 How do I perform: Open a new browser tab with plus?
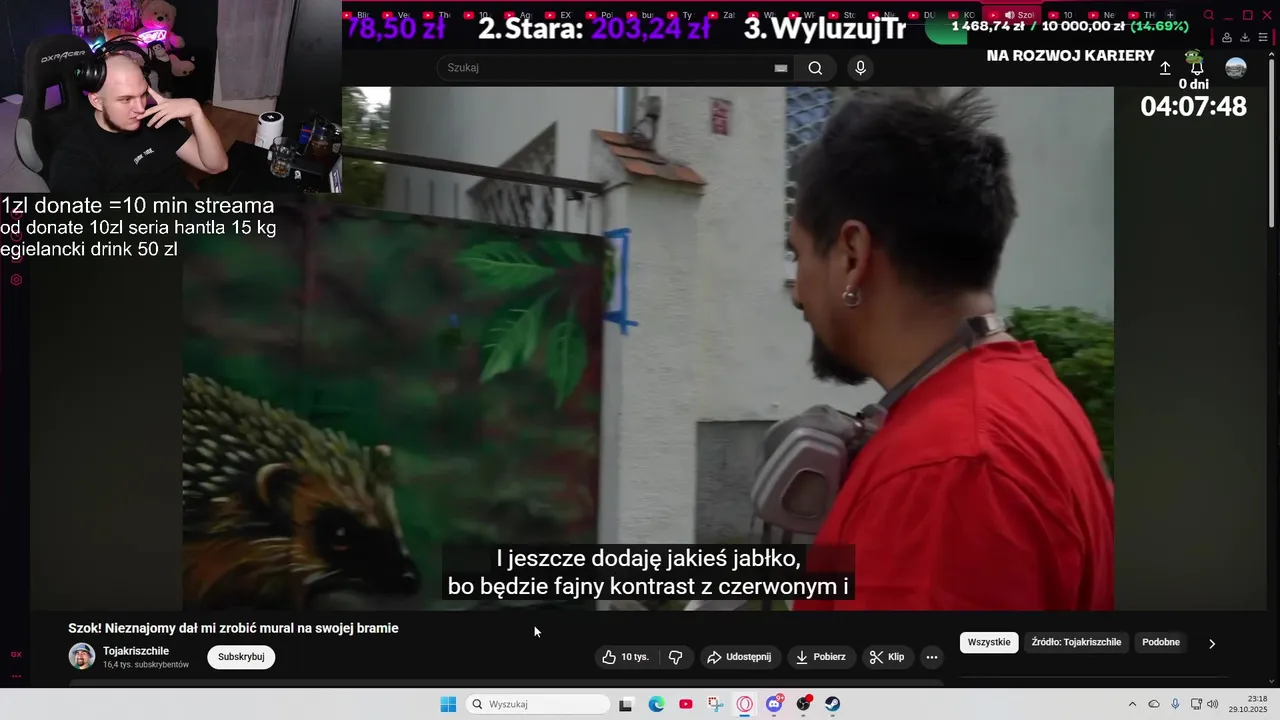[1171, 15]
